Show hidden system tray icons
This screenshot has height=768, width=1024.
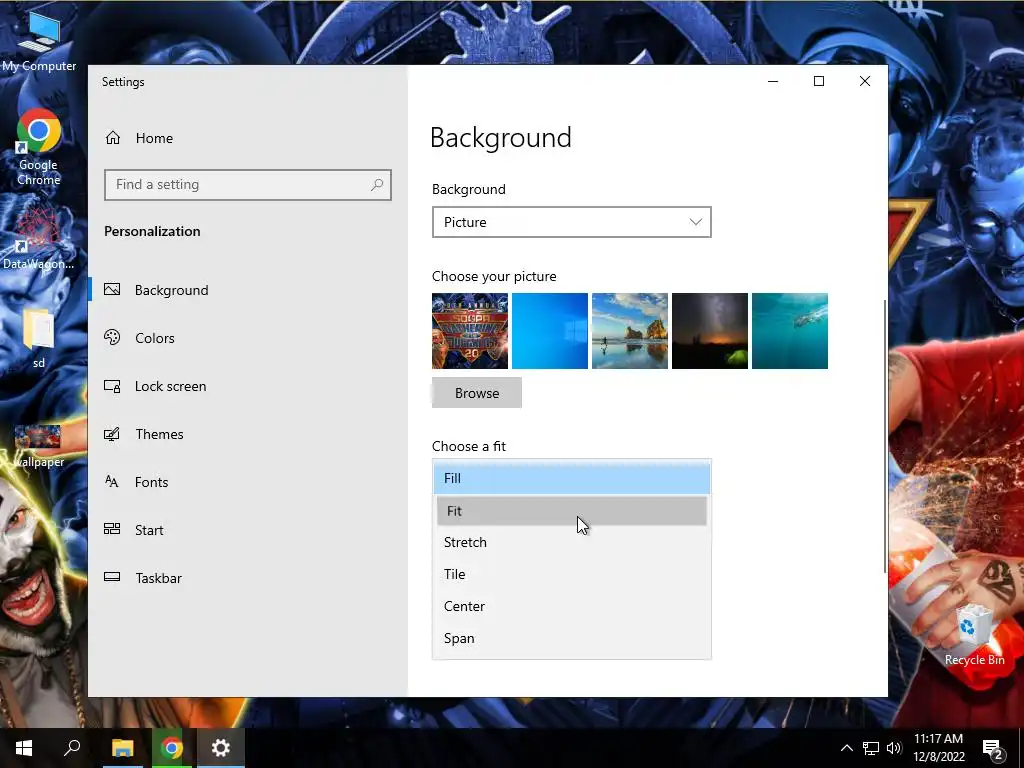pos(846,748)
